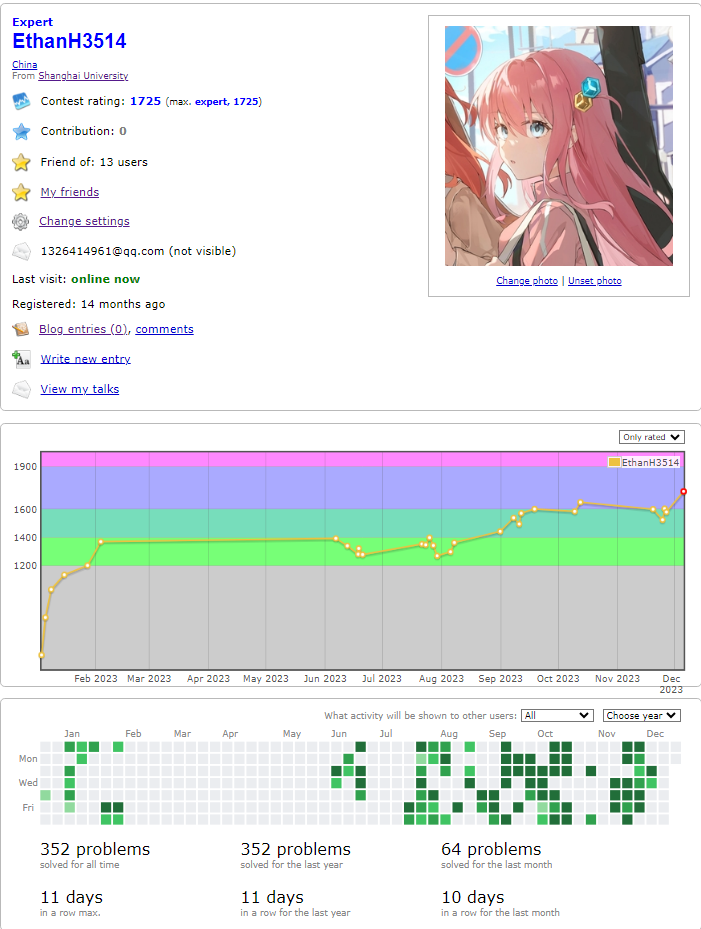Click the profile avatar image

coord(559,146)
